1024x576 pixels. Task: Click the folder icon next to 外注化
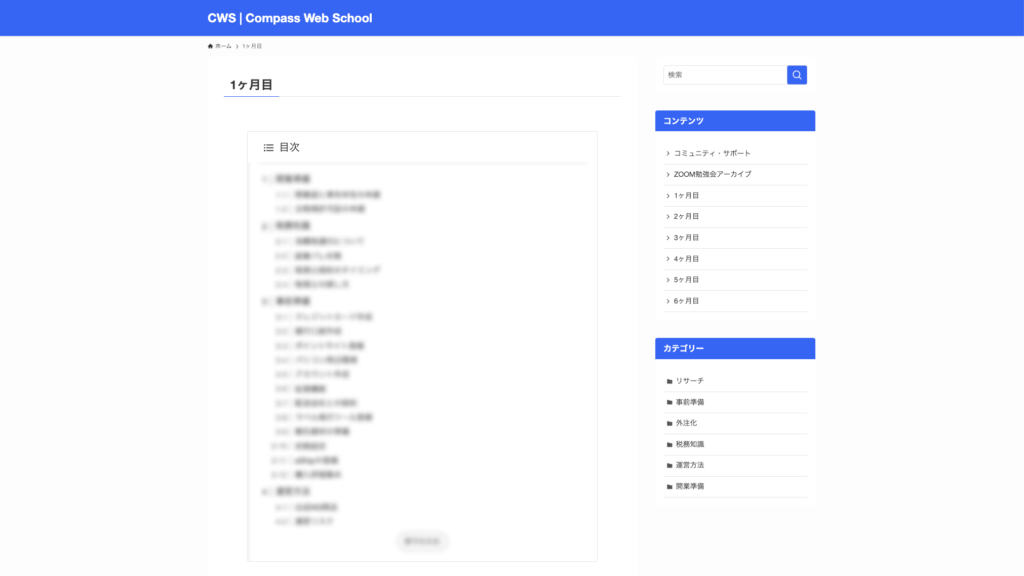[670, 423]
